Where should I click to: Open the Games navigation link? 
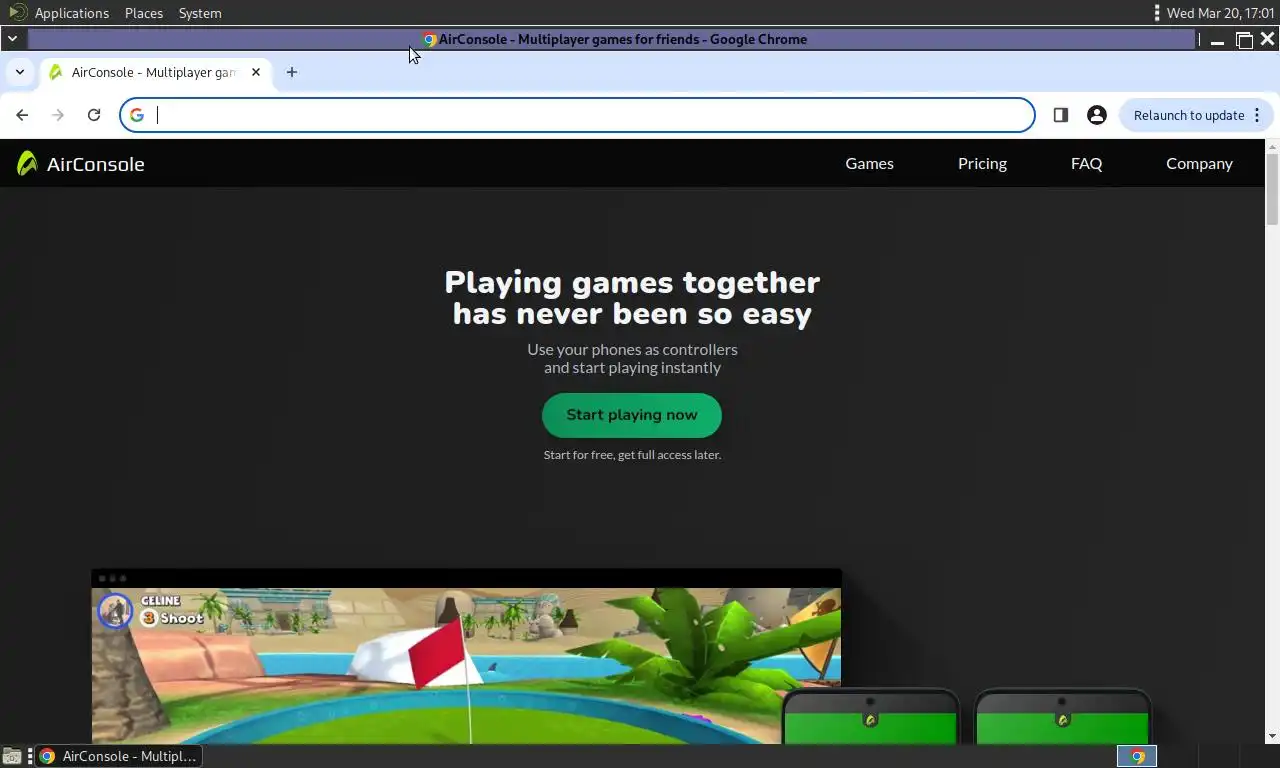click(x=870, y=164)
